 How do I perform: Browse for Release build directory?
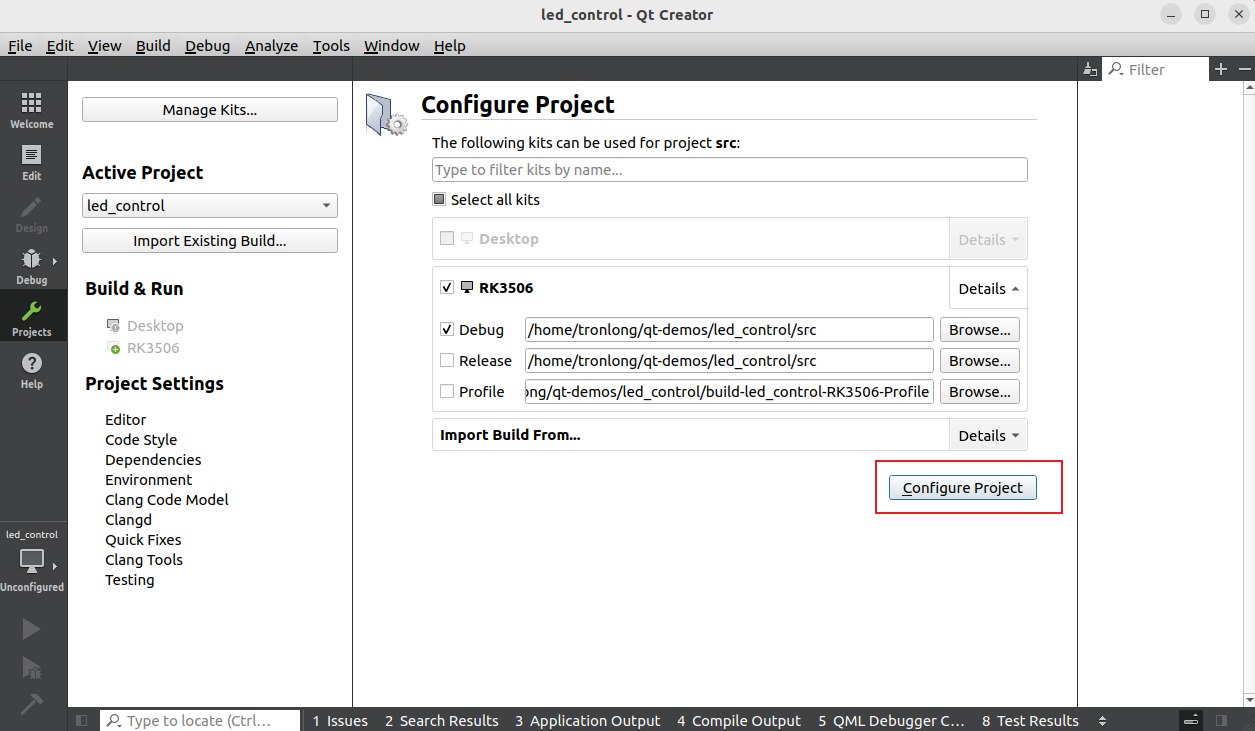pyautogui.click(x=980, y=360)
